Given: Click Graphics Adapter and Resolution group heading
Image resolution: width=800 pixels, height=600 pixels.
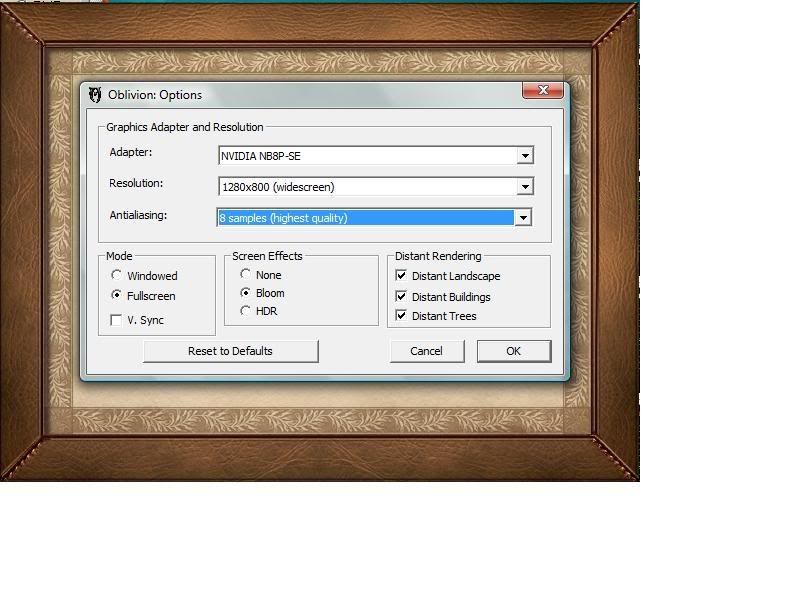Looking at the screenshot, I should pyautogui.click(x=185, y=127).
